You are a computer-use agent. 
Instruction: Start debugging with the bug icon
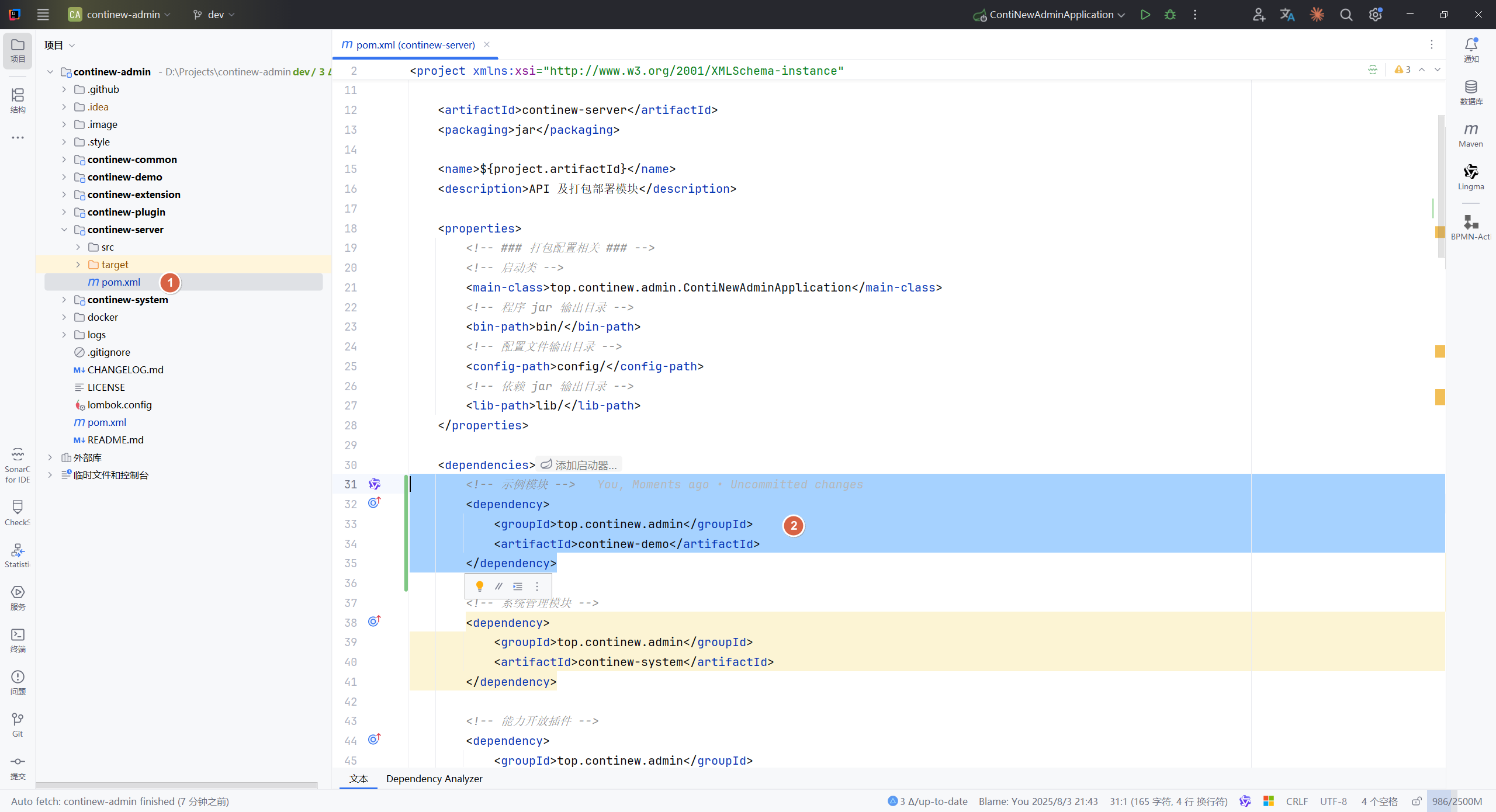(1170, 15)
